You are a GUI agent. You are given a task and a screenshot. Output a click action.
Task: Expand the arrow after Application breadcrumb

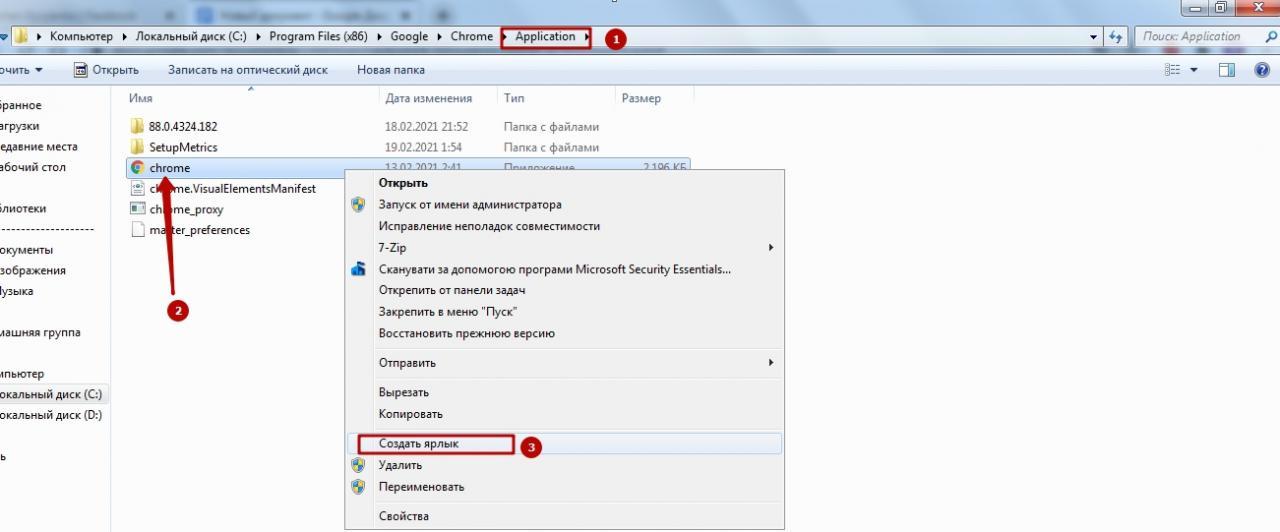pos(586,37)
